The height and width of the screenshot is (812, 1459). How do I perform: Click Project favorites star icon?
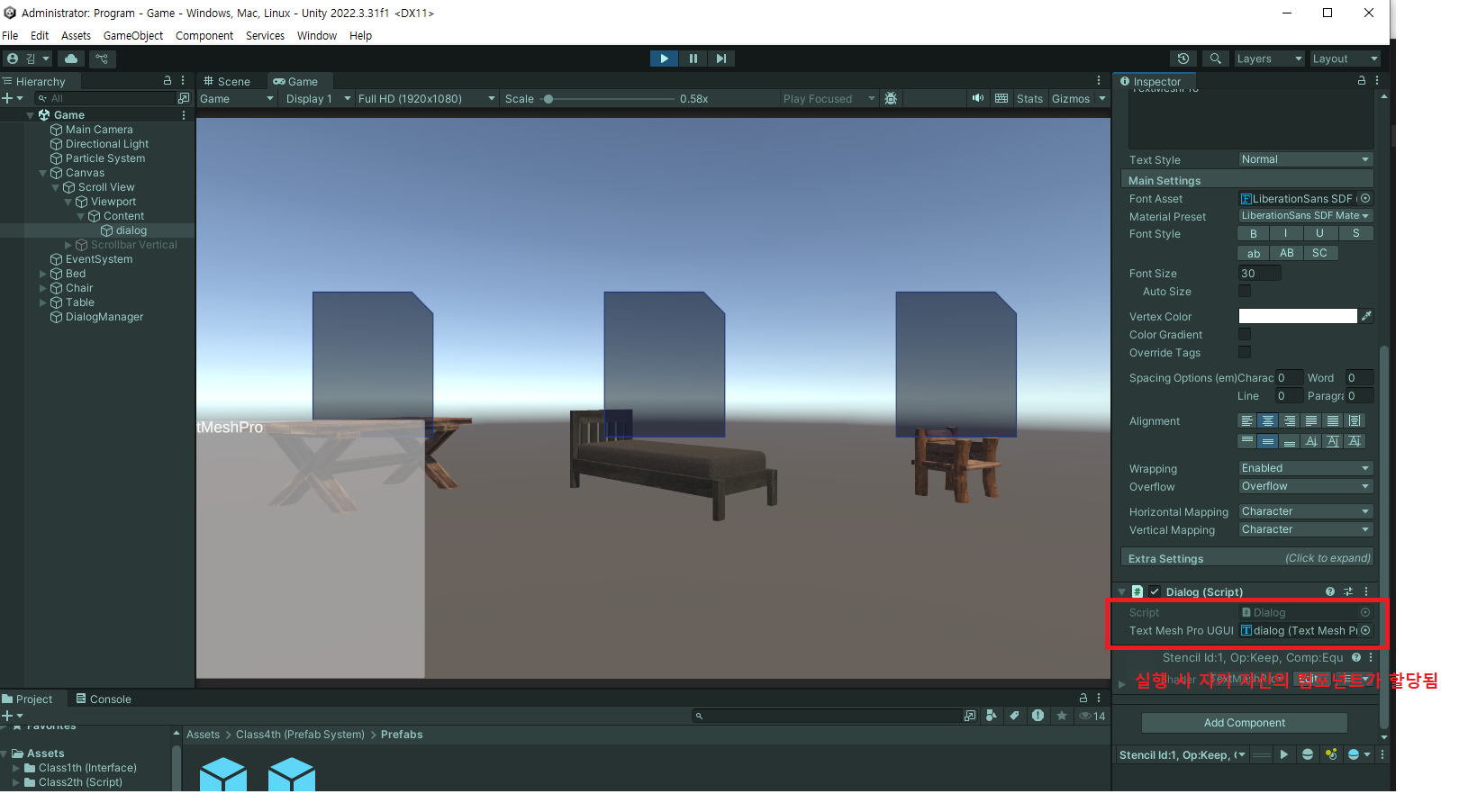[x=1062, y=716]
